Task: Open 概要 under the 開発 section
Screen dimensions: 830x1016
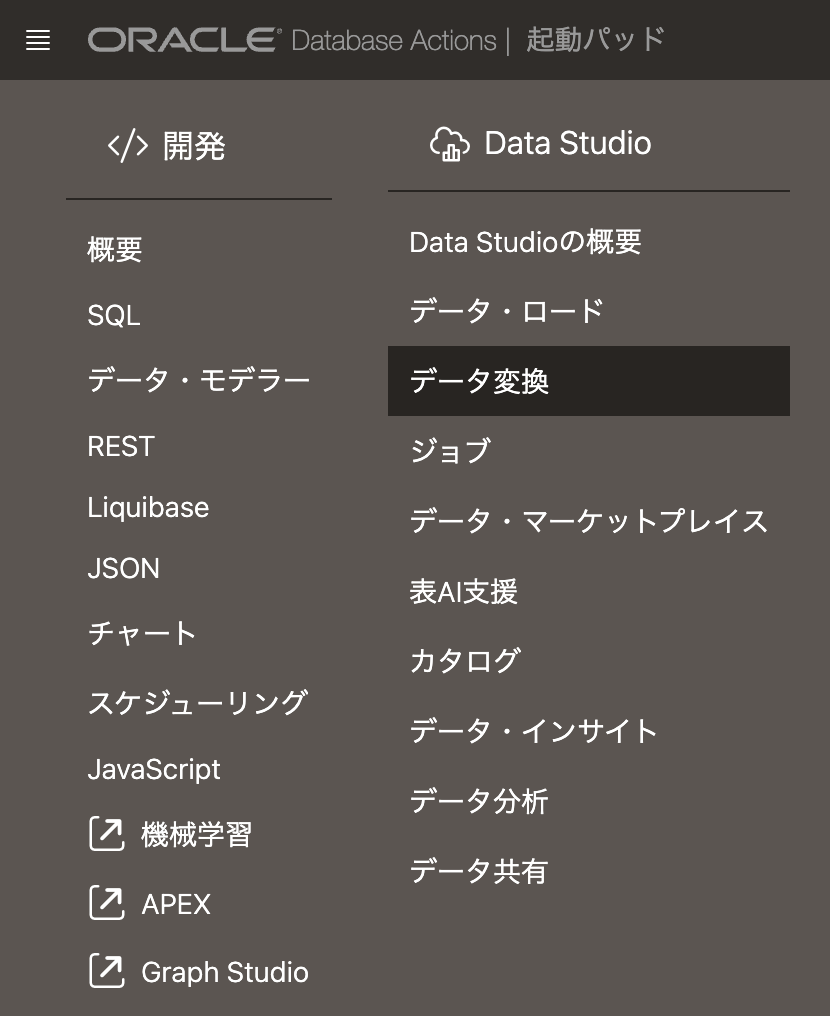Action: pyautogui.click(x=115, y=249)
